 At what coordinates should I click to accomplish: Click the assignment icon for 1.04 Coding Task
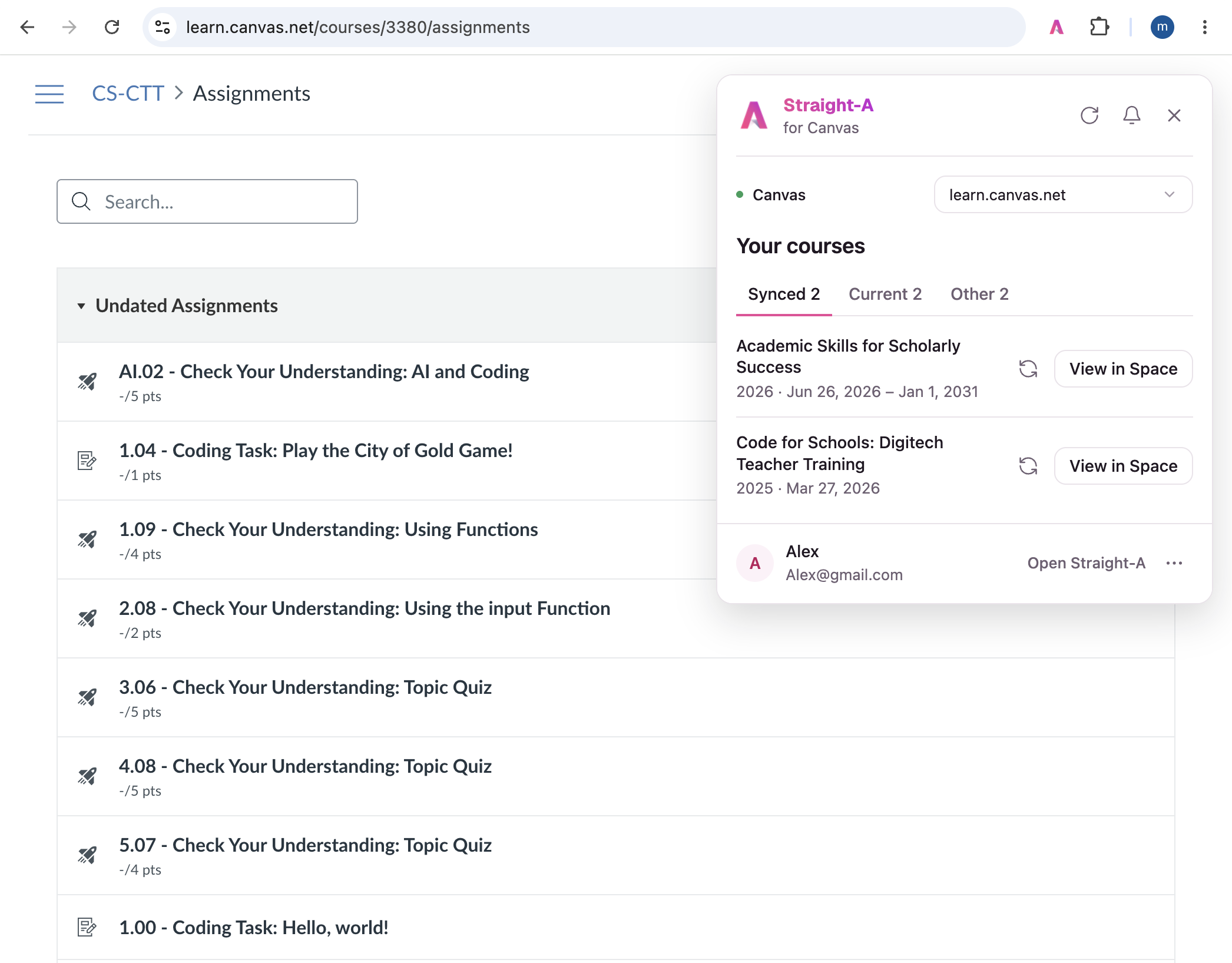pyautogui.click(x=87, y=461)
